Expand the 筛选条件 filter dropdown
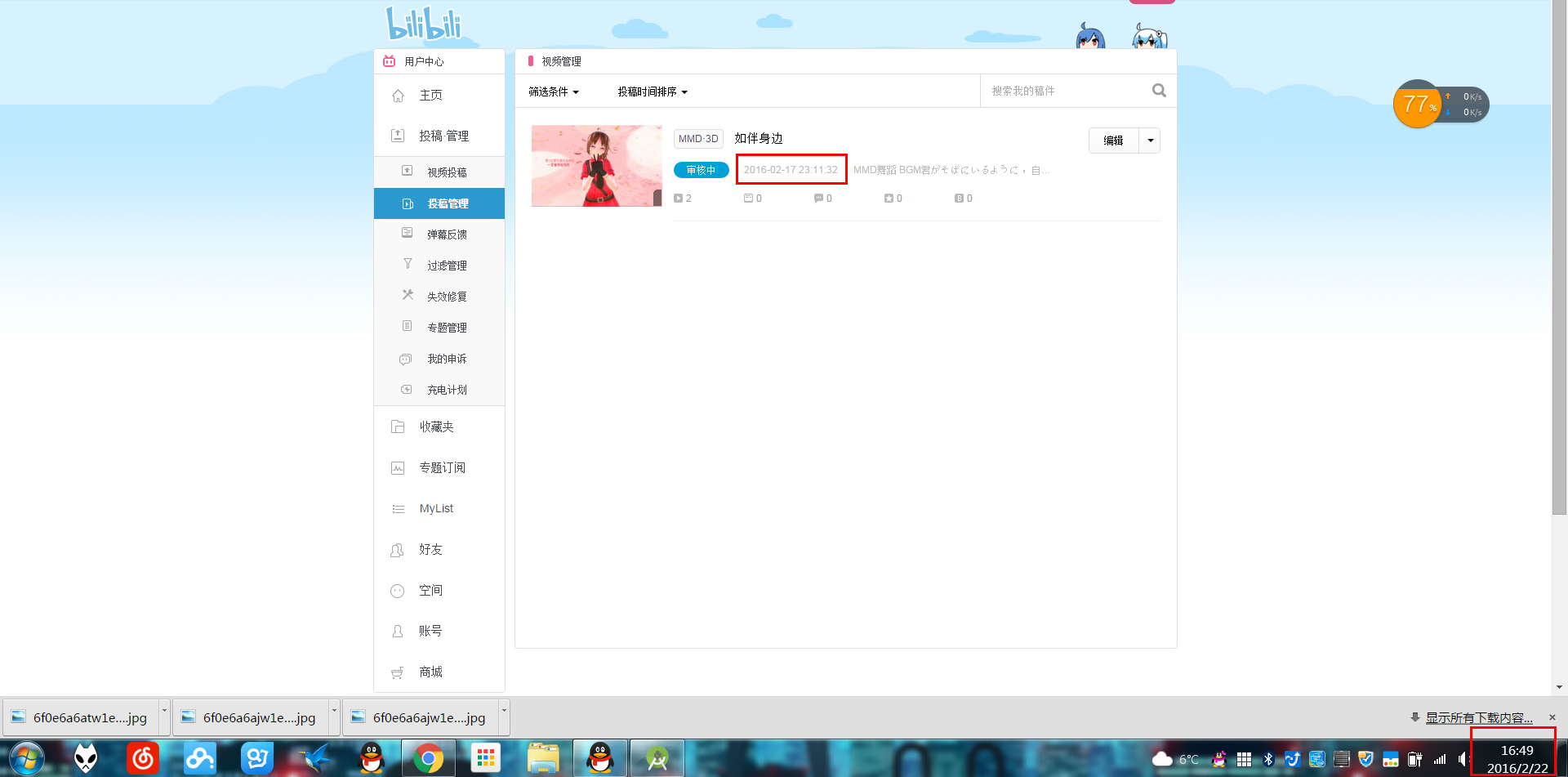The image size is (1568, 777). click(553, 92)
